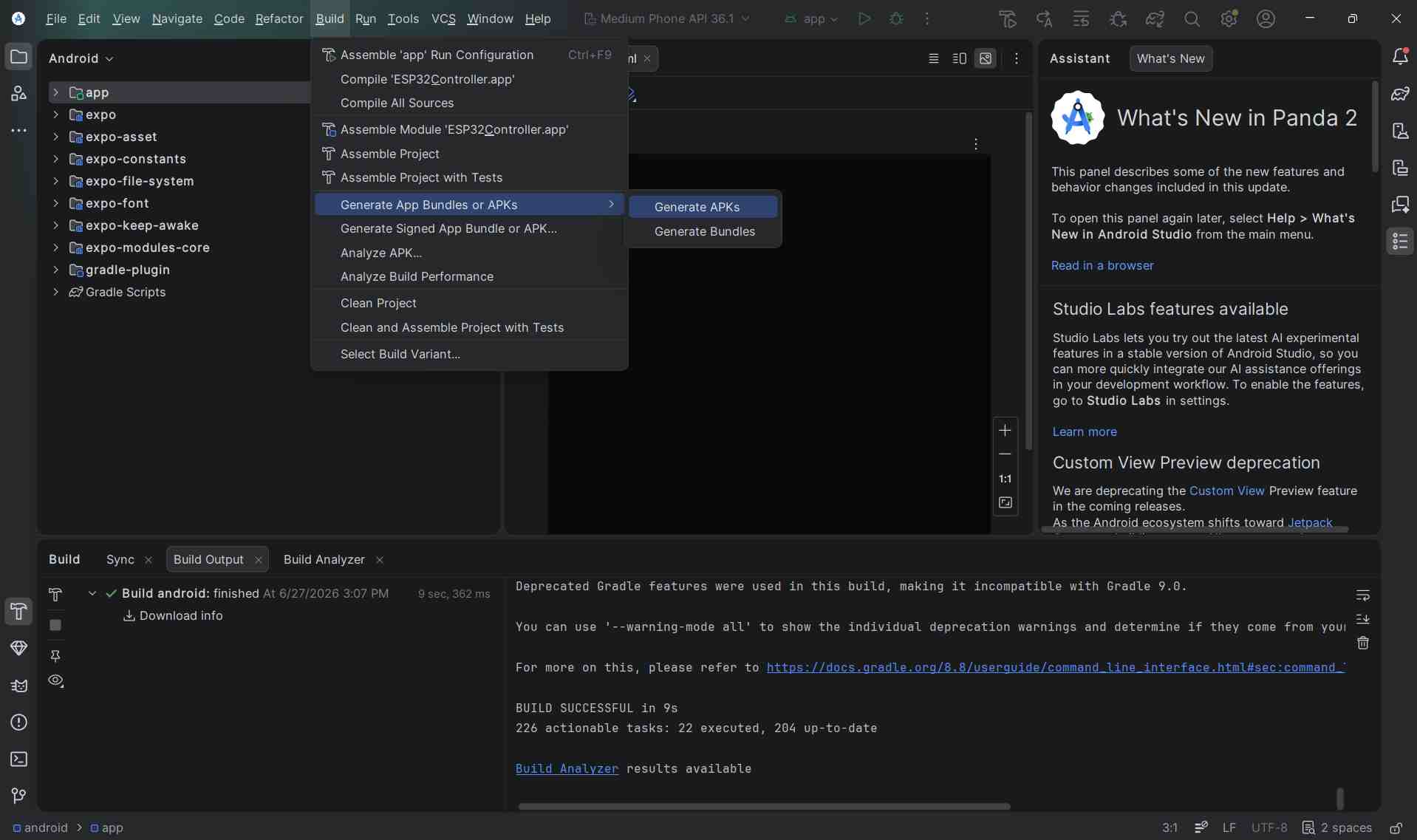
Task: Zoom out design preview minus
Action: click(x=1005, y=454)
